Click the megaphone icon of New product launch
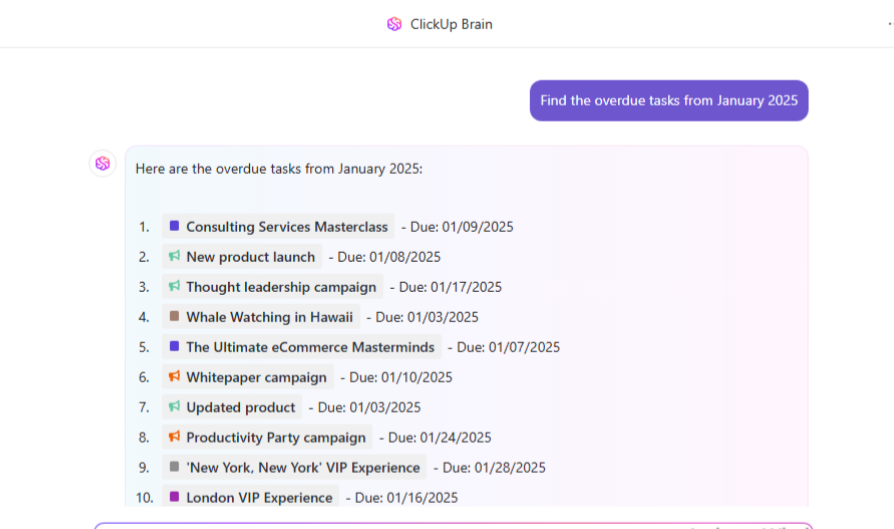This screenshot has height=529, width=894. click(x=174, y=256)
